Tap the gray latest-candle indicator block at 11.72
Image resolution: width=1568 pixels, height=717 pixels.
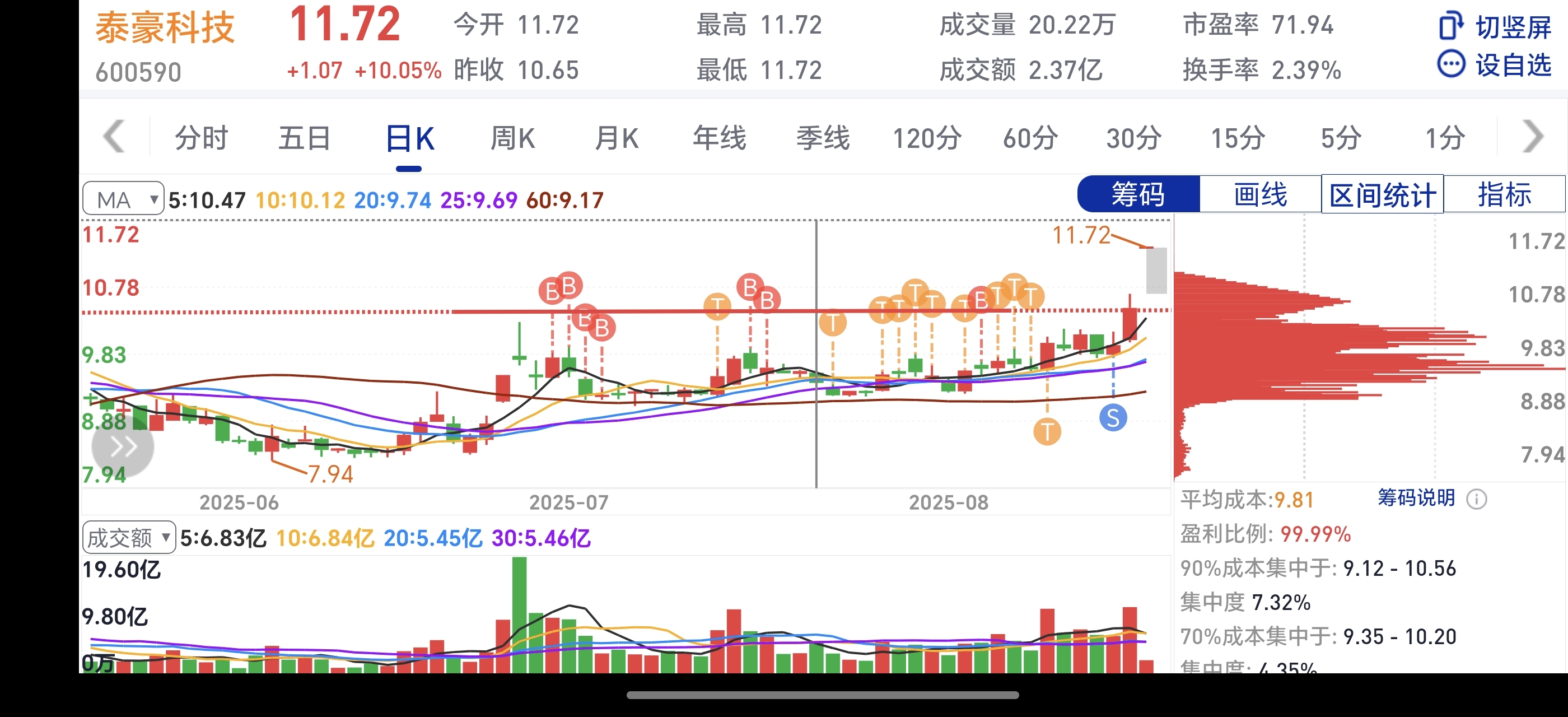(x=1156, y=270)
